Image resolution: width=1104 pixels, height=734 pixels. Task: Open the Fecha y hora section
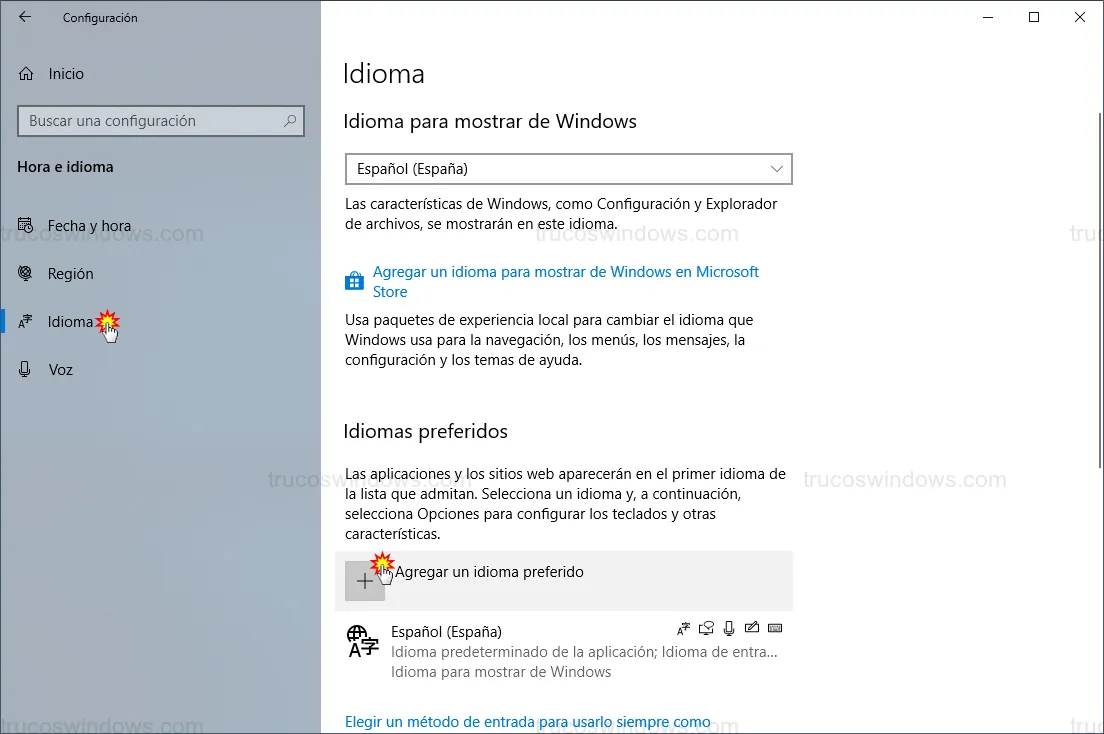pos(89,226)
